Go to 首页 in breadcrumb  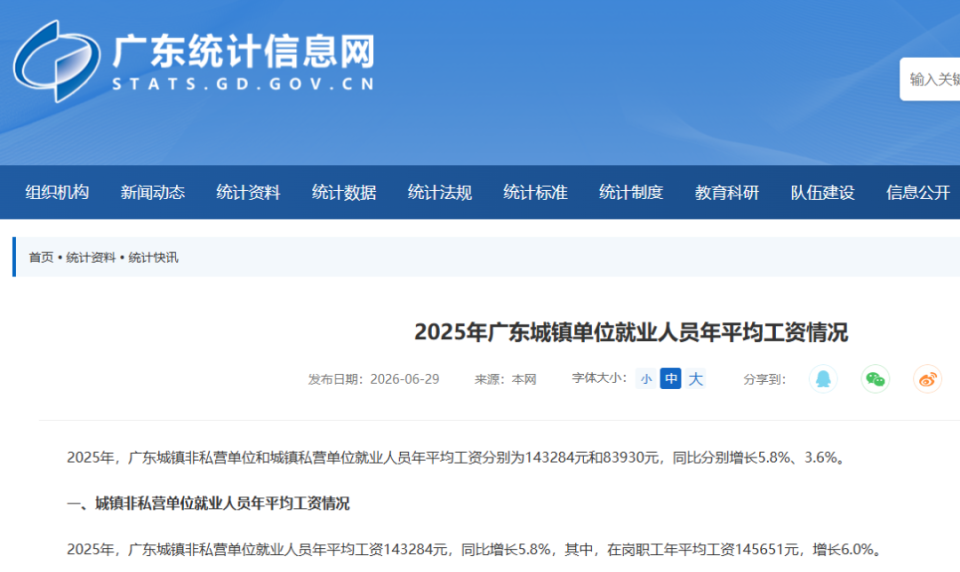click(x=41, y=257)
